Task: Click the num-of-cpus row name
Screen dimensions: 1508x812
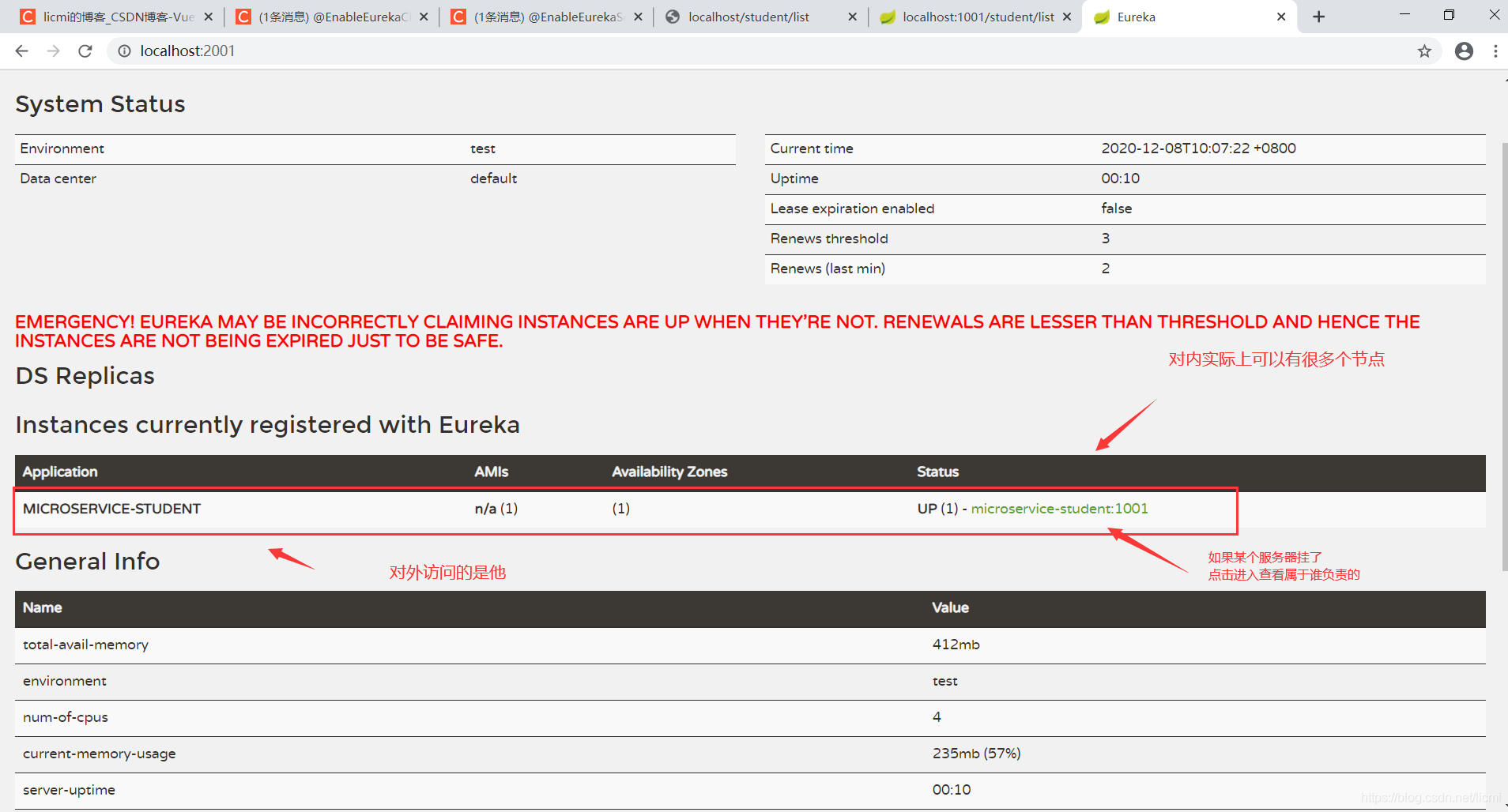Action: 65,717
